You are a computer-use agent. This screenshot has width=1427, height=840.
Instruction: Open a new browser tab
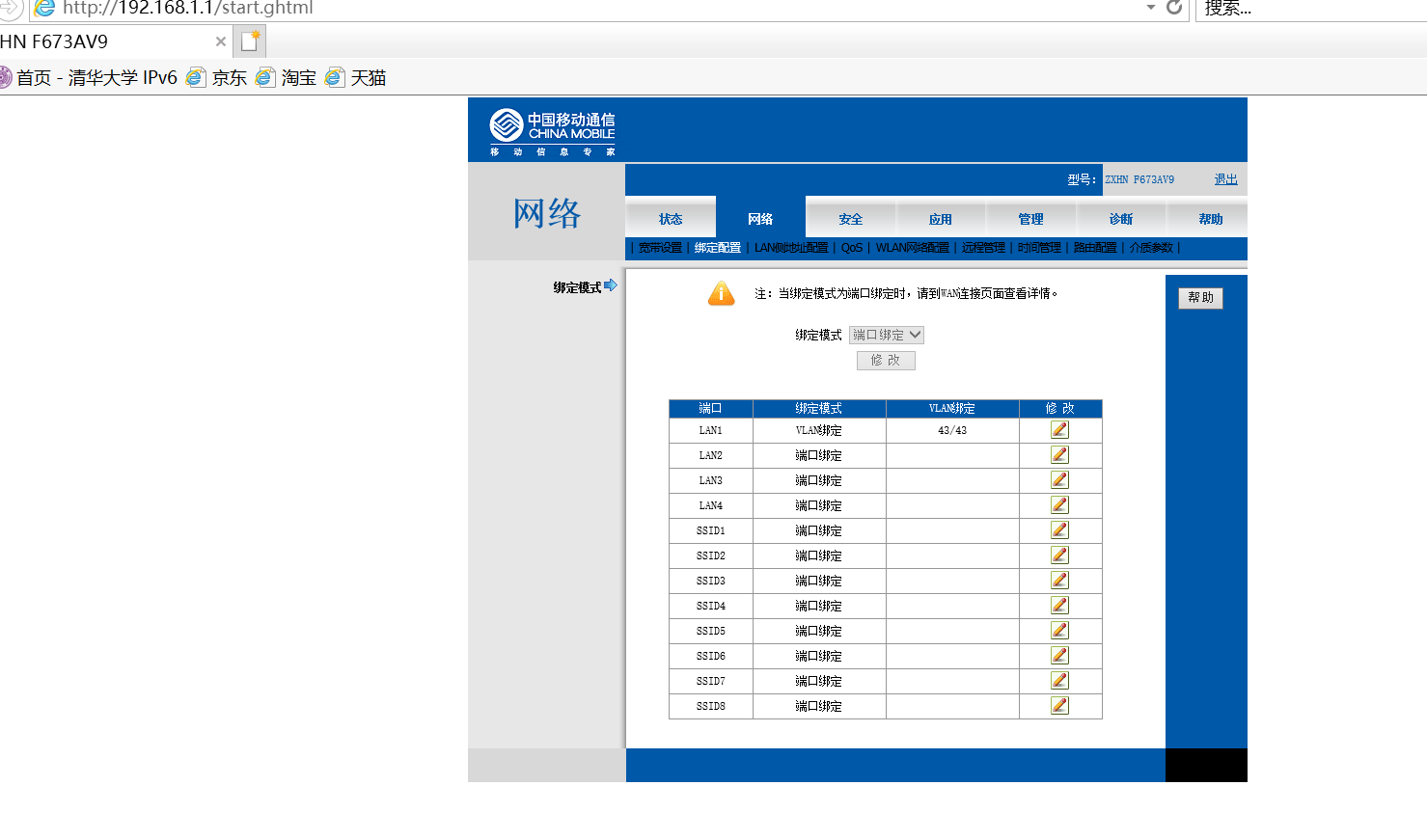(251, 41)
